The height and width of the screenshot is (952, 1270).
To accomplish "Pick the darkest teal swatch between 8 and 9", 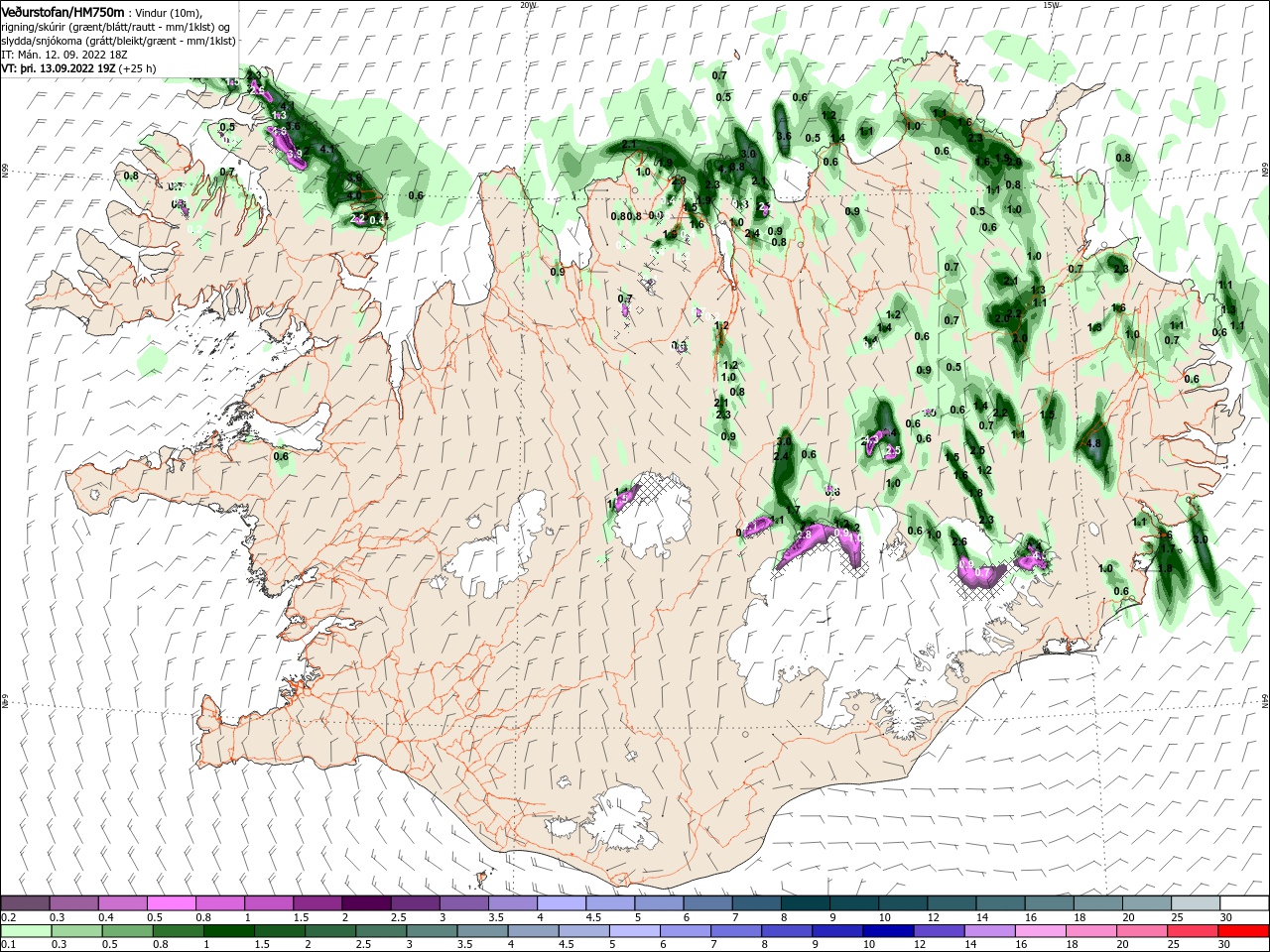I will pos(805,903).
